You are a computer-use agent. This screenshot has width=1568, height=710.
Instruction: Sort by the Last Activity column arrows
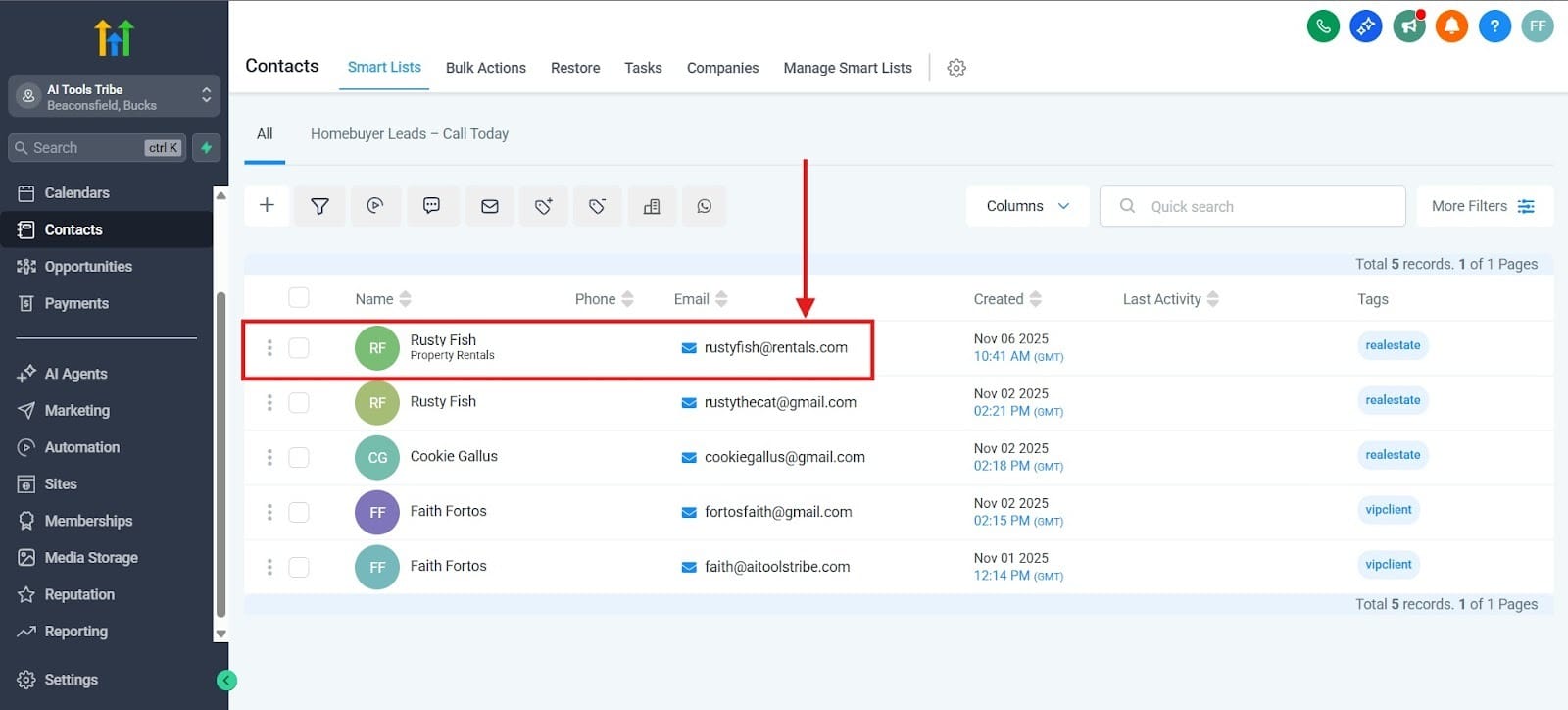tap(1213, 299)
